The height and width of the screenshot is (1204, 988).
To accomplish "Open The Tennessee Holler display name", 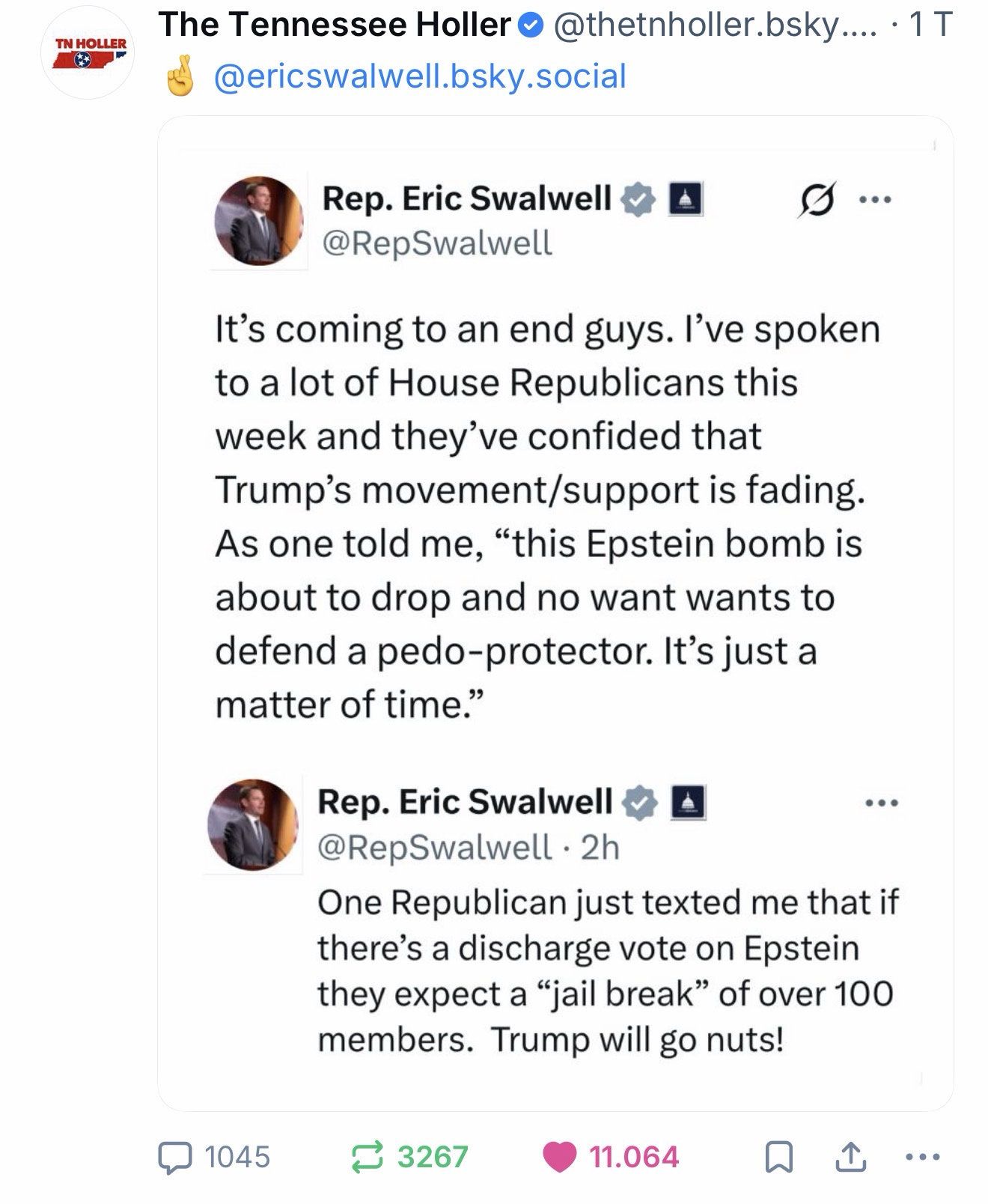I will 334,25.
